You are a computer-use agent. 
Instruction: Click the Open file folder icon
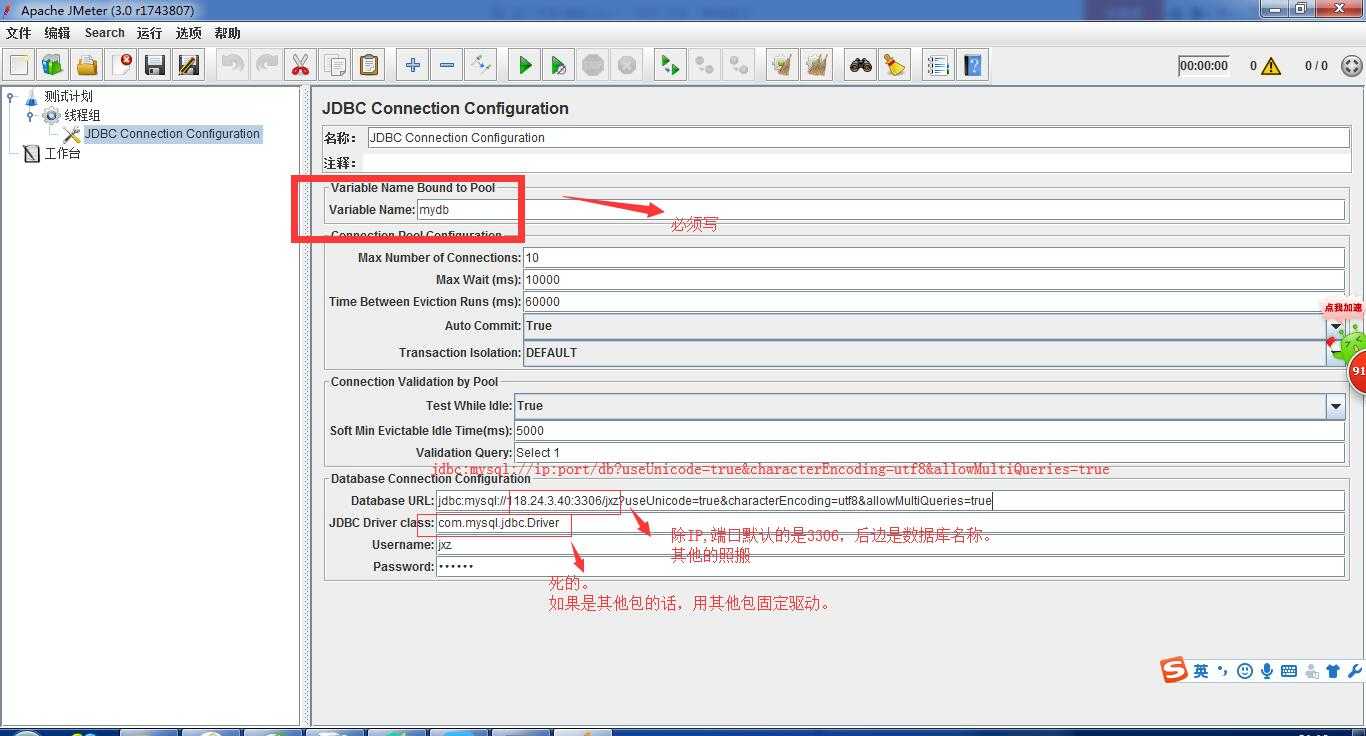click(x=87, y=65)
